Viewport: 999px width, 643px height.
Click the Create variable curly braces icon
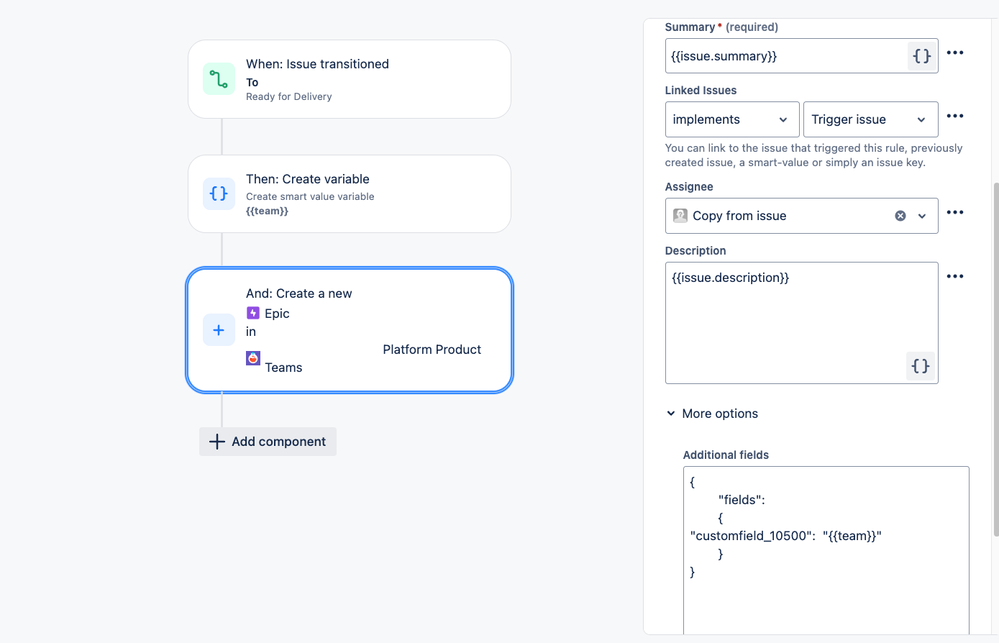pos(219,194)
